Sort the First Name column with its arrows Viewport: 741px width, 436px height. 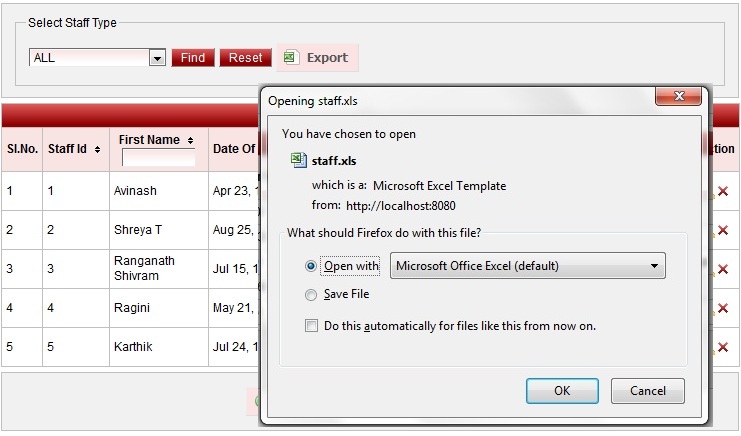coord(190,141)
